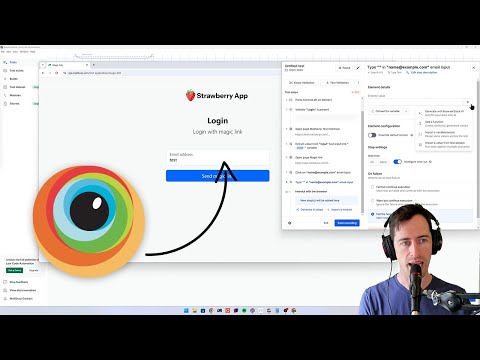Click the Generate AI steps link
This screenshot has width=480, height=360.
(x=310, y=210)
